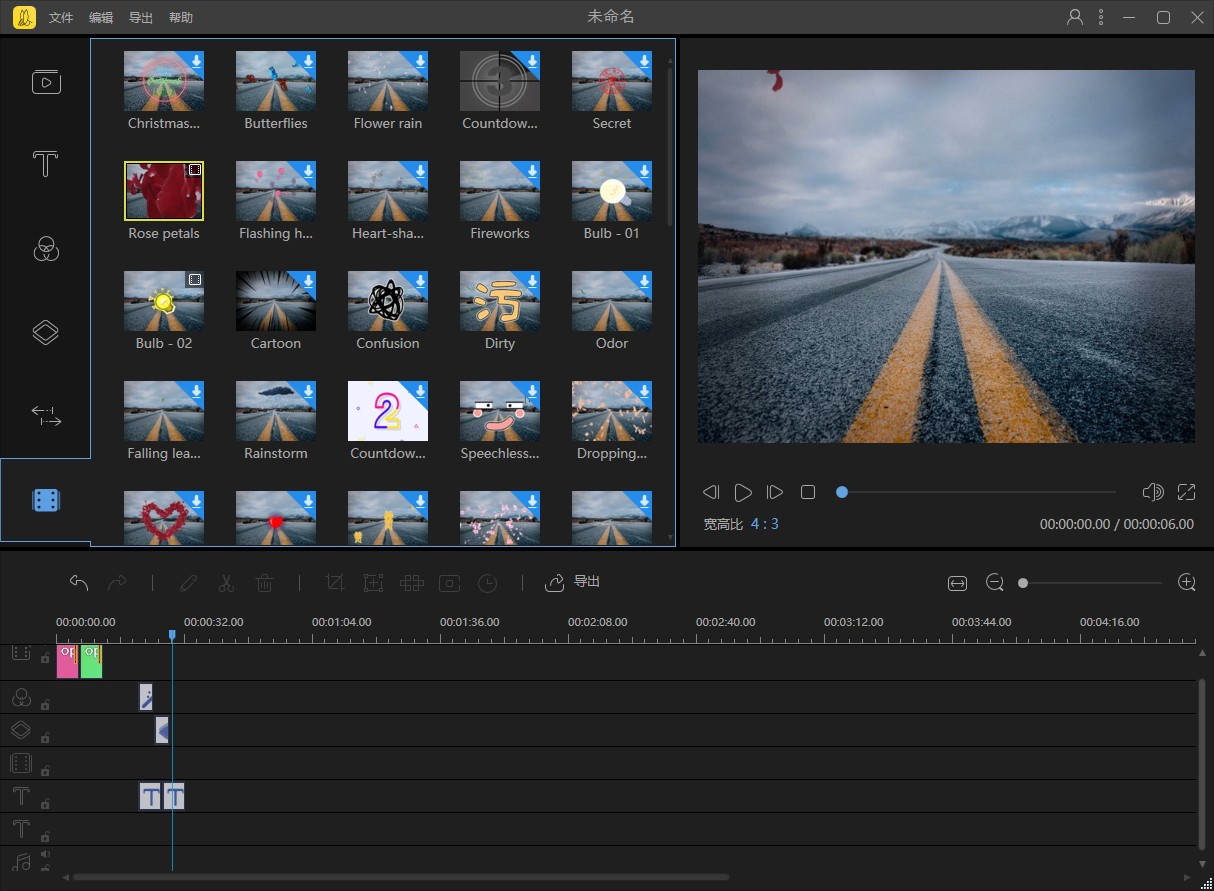Image resolution: width=1214 pixels, height=891 pixels.
Task: Open the Transitions sidebar tab
Action: (x=45, y=416)
